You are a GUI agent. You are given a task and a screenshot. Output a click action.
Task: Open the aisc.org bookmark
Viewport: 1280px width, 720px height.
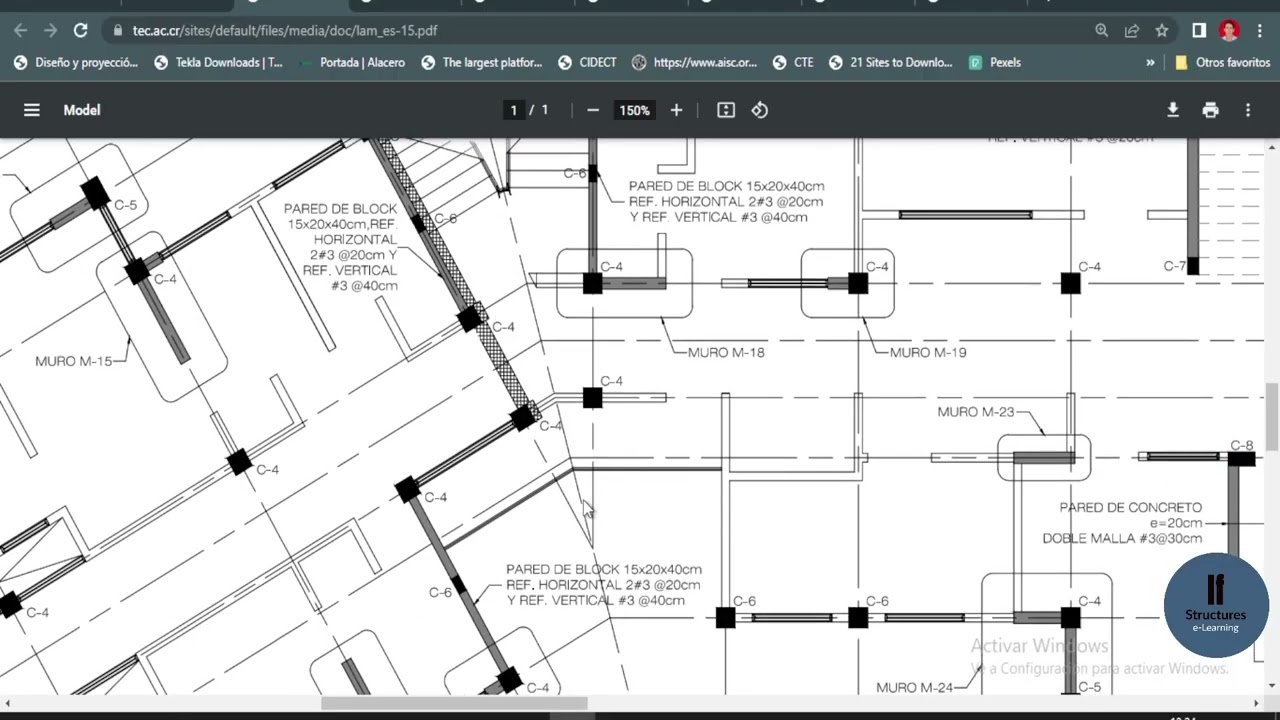coord(695,62)
